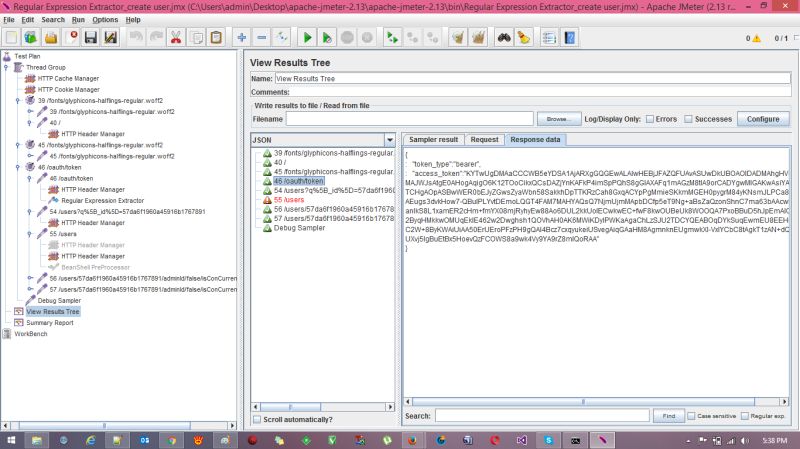Click Start no pauses icon
This screenshot has height=449, width=800.
[327, 37]
